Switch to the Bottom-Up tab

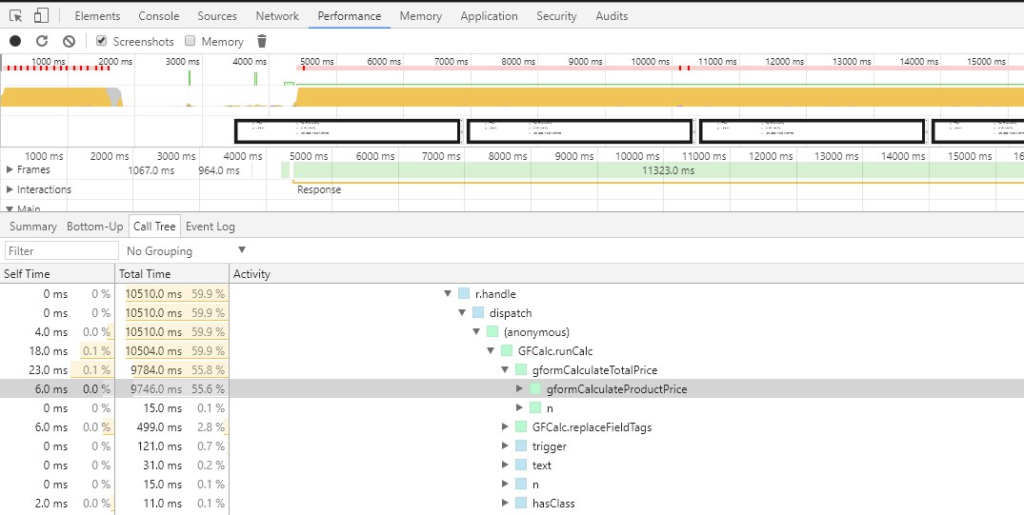tap(95, 226)
